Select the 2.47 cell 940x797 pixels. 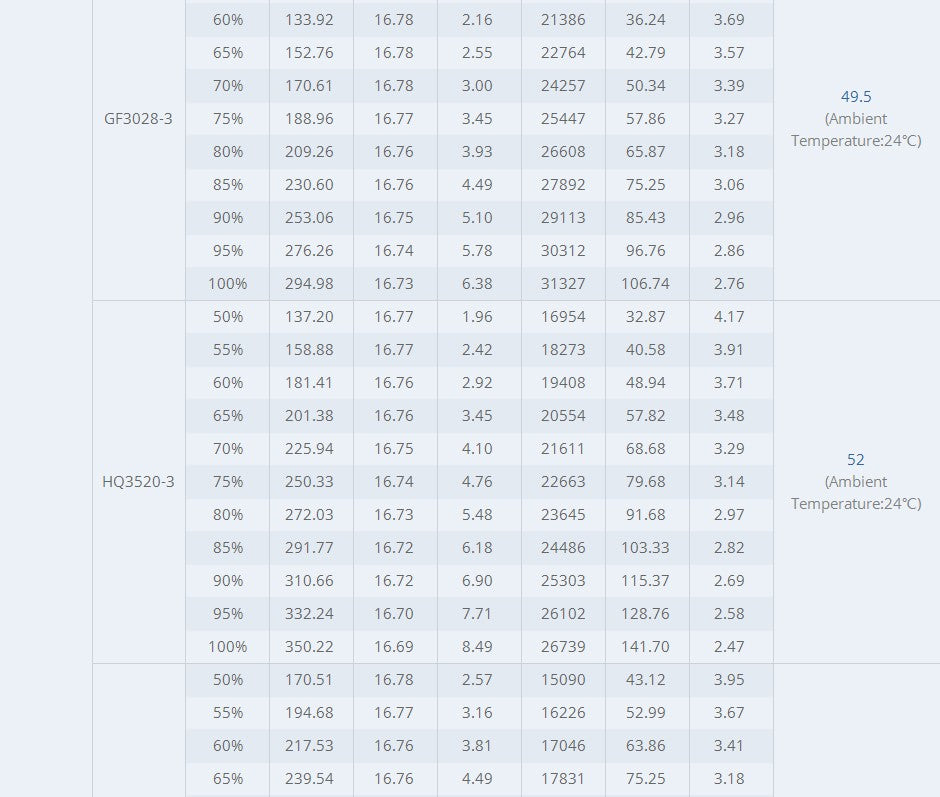point(729,647)
